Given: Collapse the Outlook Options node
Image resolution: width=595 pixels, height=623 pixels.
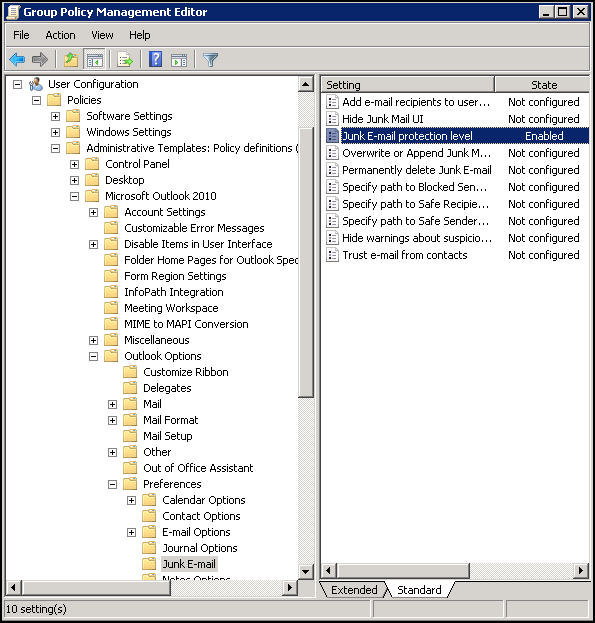Looking at the screenshot, I should click(x=93, y=356).
